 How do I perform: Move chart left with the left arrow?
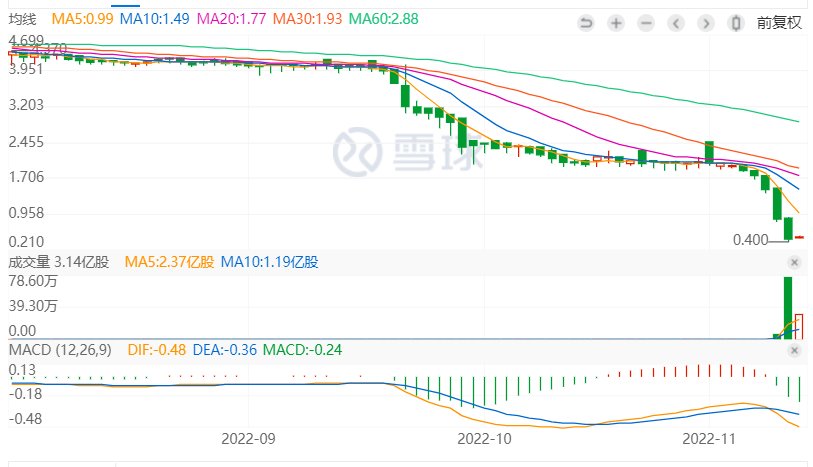coord(676,23)
